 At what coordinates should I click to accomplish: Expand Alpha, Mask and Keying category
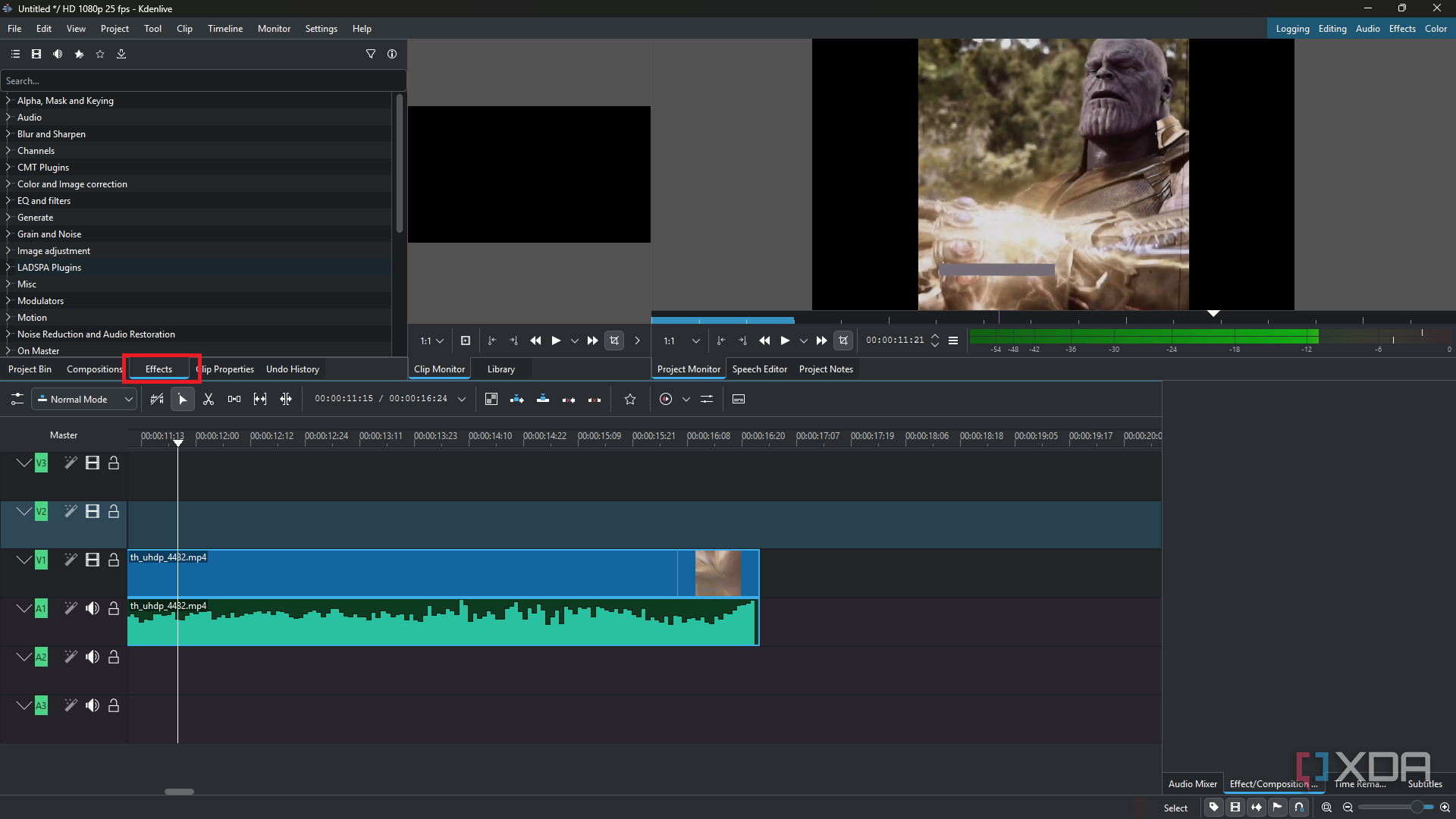point(8,101)
